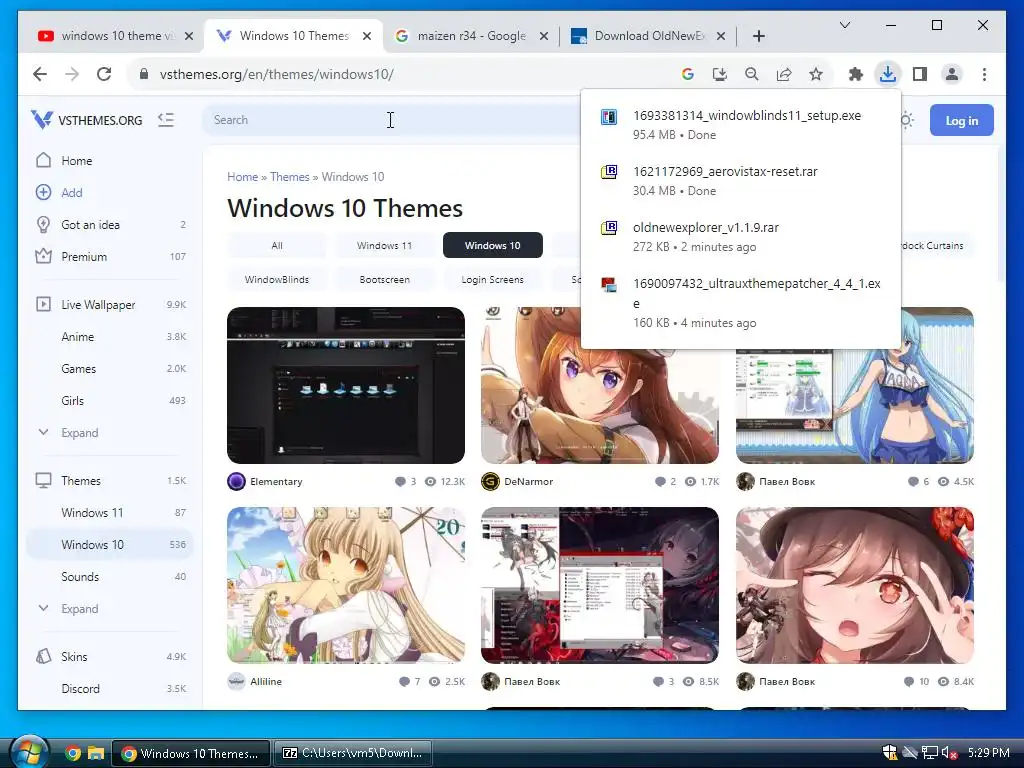Click the VSTHEMES.ORG logo
The height and width of the screenshot is (768, 1024).
point(86,120)
